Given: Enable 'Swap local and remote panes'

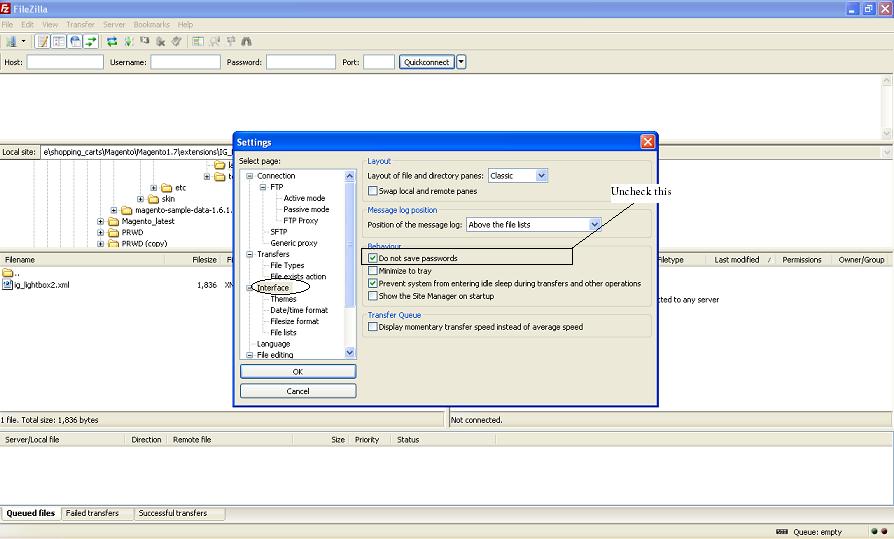Looking at the screenshot, I should point(373,191).
